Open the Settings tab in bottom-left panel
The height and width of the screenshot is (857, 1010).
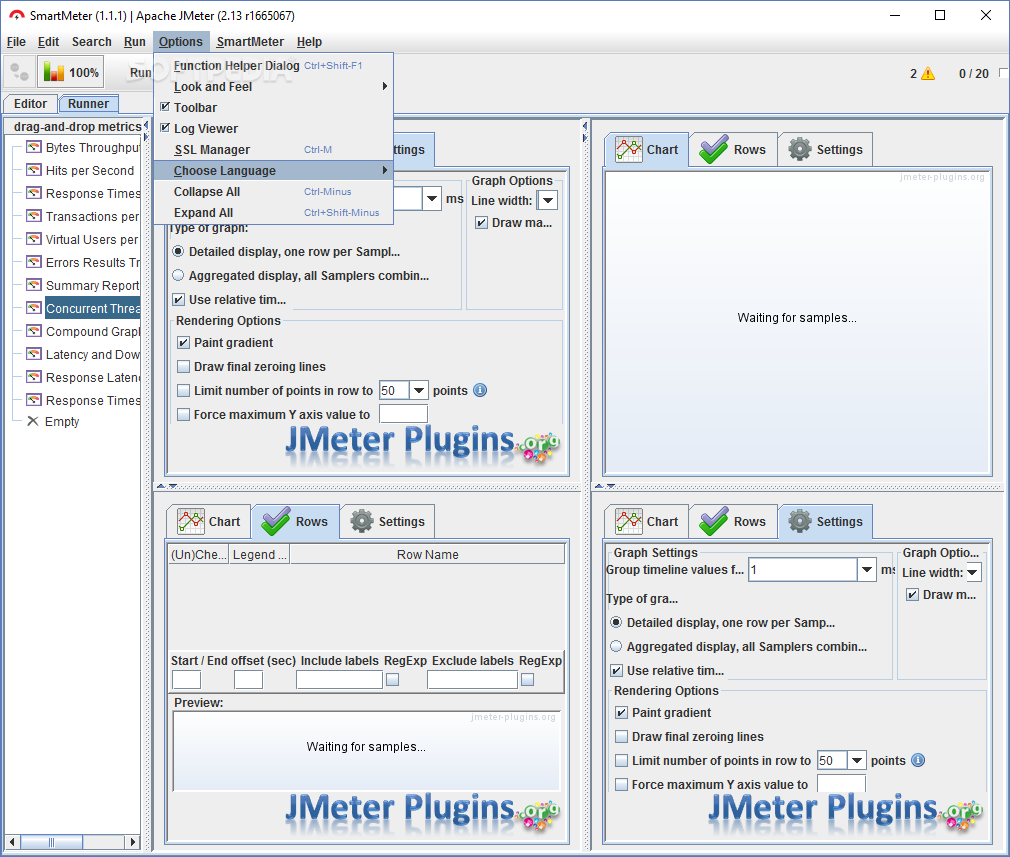(387, 521)
